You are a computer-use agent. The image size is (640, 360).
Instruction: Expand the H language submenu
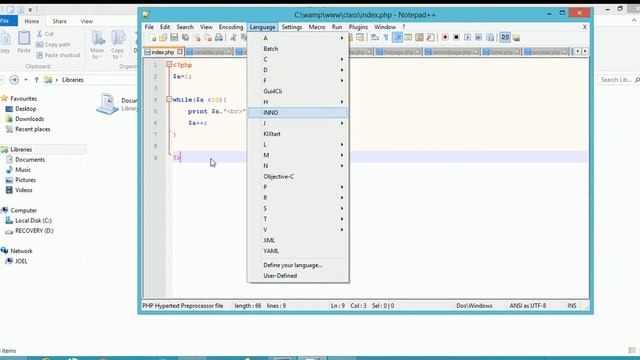pyautogui.click(x=298, y=102)
